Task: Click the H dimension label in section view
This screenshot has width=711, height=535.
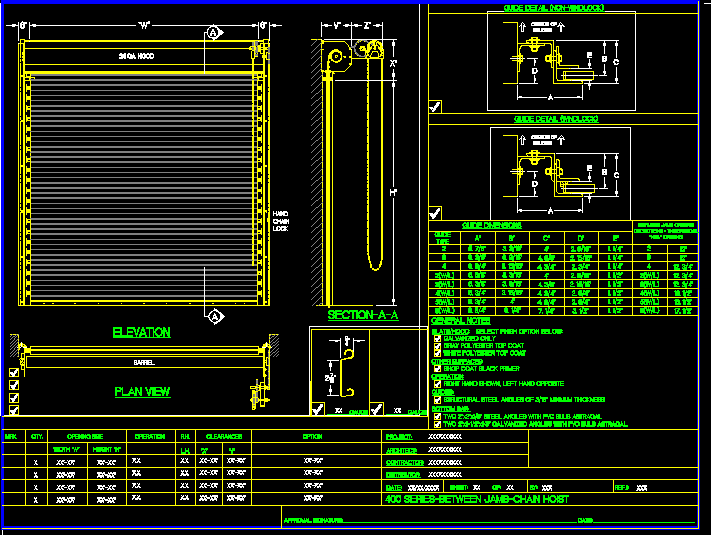Action: pos(393,192)
